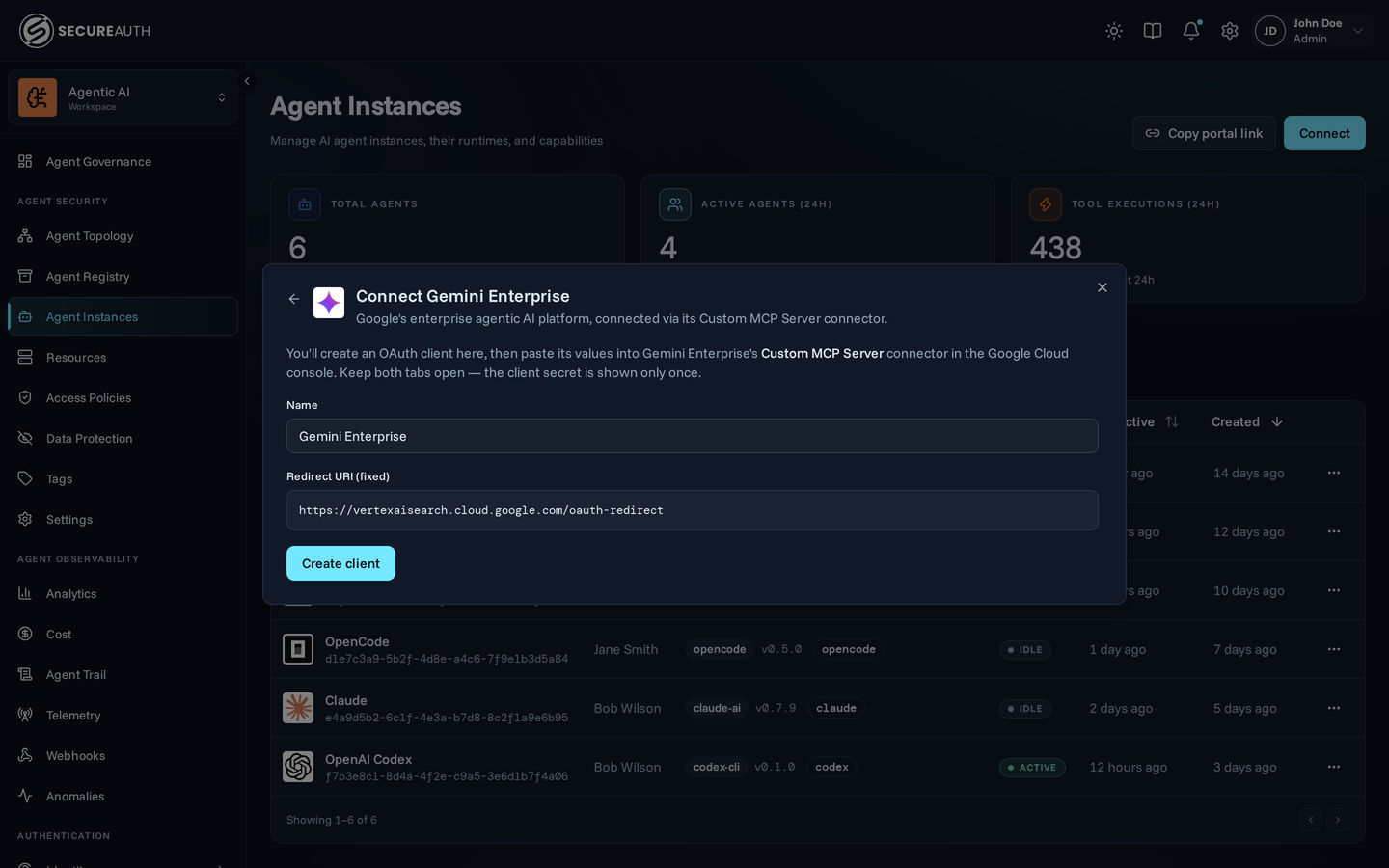Click the Telemetry radio icon
Screen dimensions: 1389x868
pyautogui.click(x=25, y=715)
